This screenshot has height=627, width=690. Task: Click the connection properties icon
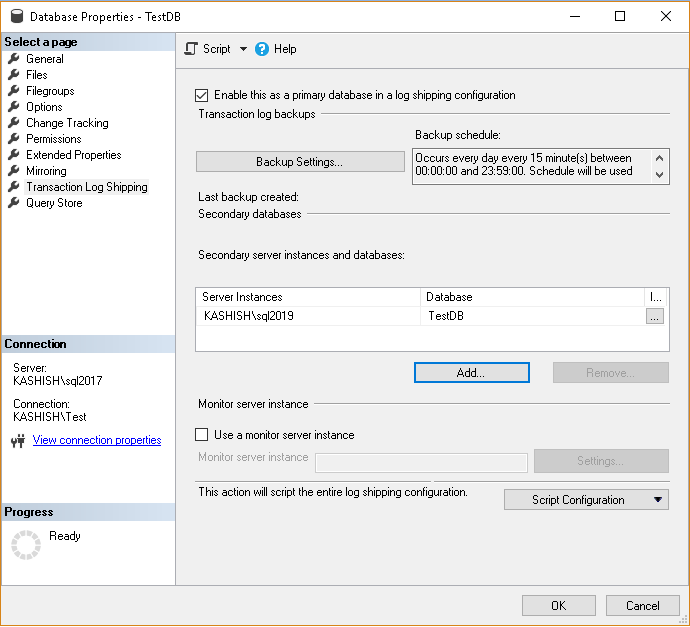coord(17,440)
